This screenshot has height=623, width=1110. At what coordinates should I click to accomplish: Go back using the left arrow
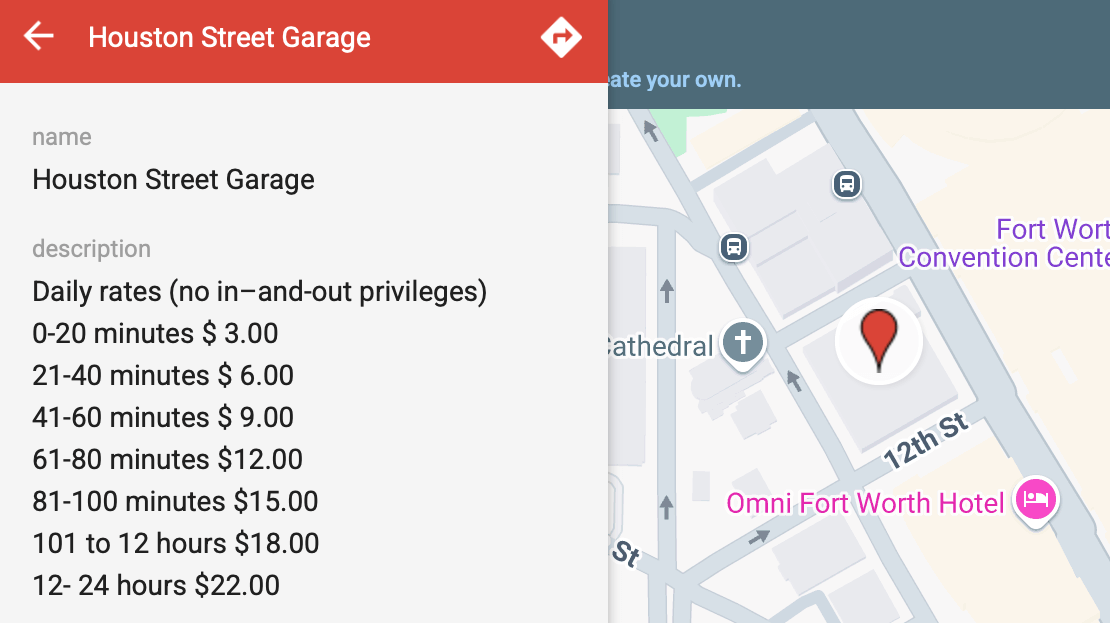(x=39, y=37)
